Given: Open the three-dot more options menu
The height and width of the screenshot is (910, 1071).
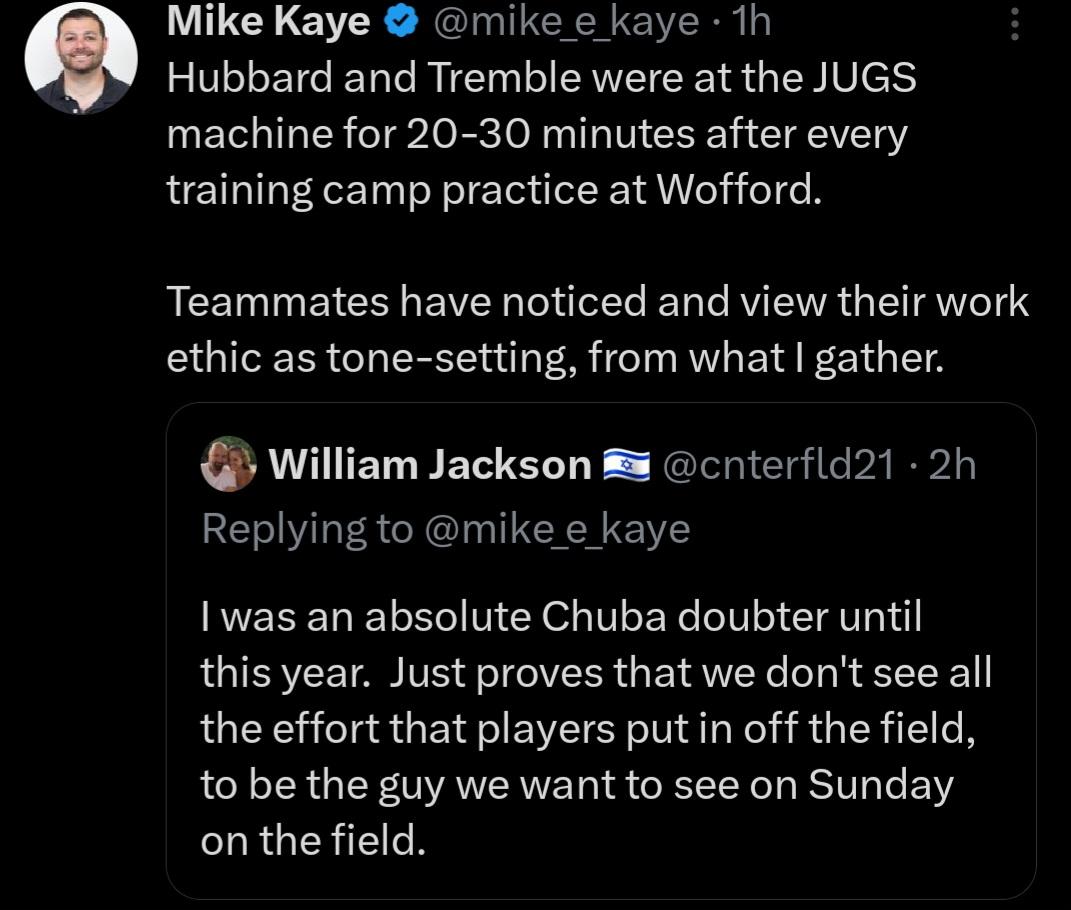Looking at the screenshot, I should pyautogui.click(x=1014, y=23).
